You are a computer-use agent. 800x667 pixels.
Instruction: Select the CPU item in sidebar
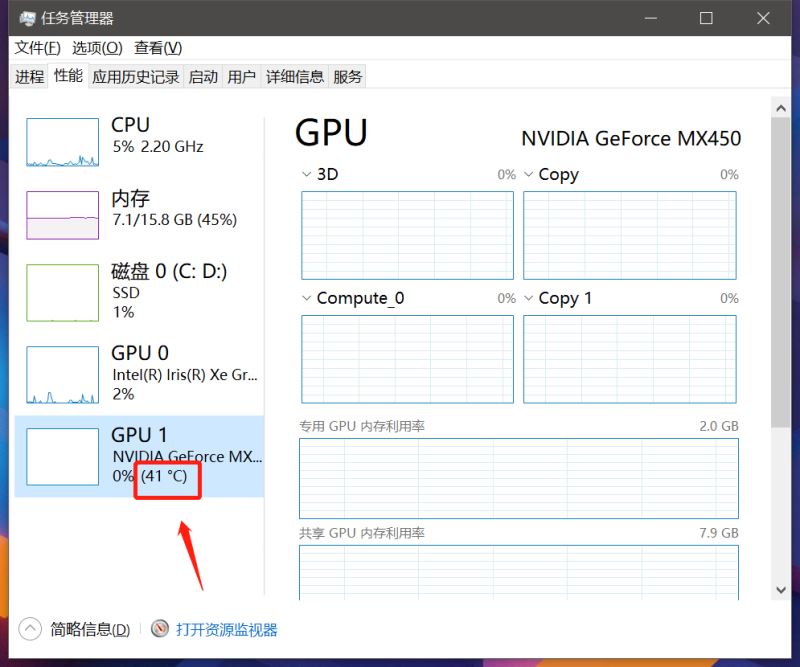click(x=139, y=141)
